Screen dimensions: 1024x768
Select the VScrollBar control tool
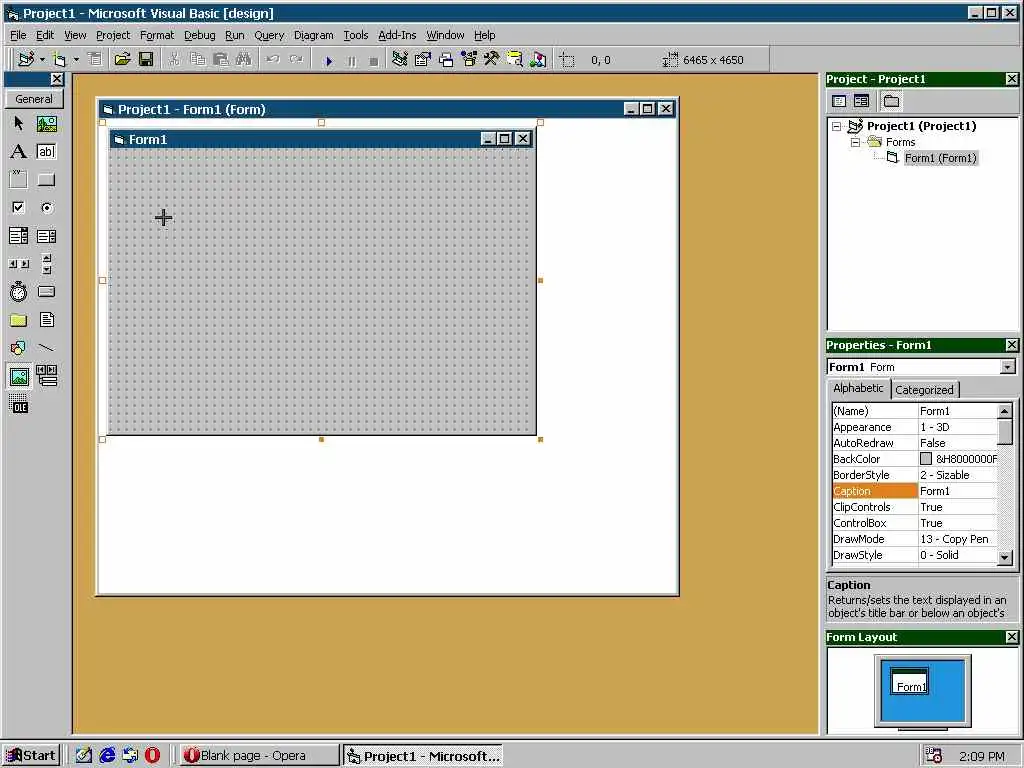(46, 264)
